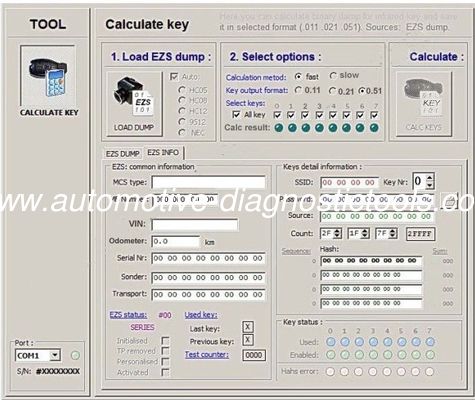Toggle the All key checkbox
This screenshot has width=475, height=400.
coord(236,115)
